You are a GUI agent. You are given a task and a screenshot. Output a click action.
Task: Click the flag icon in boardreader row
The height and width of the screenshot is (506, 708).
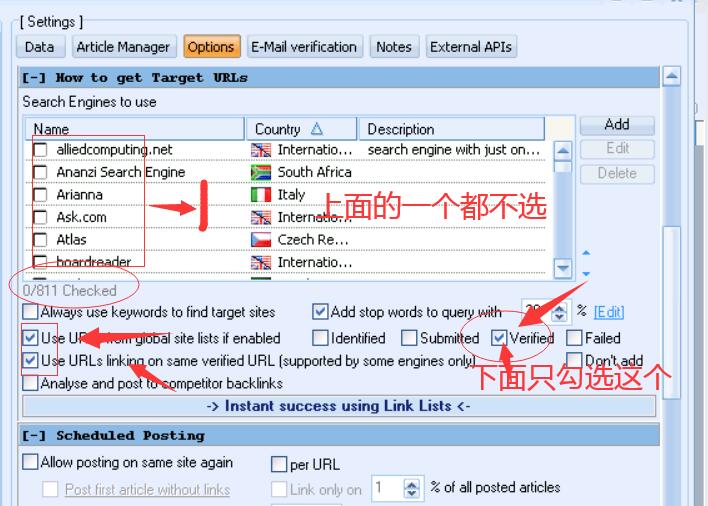(x=261, y=262)
